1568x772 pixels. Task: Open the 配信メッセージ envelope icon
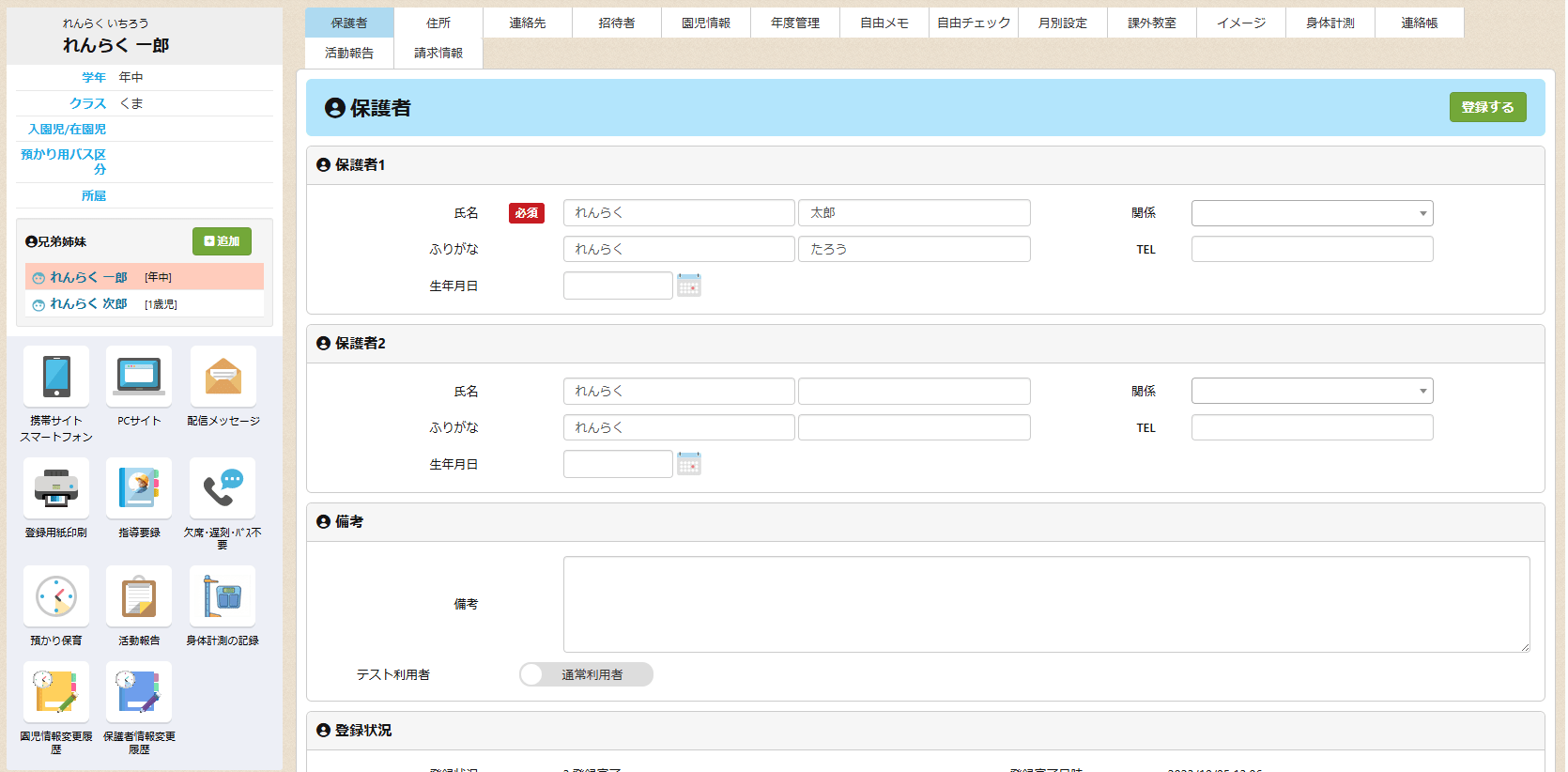[223, 378]
